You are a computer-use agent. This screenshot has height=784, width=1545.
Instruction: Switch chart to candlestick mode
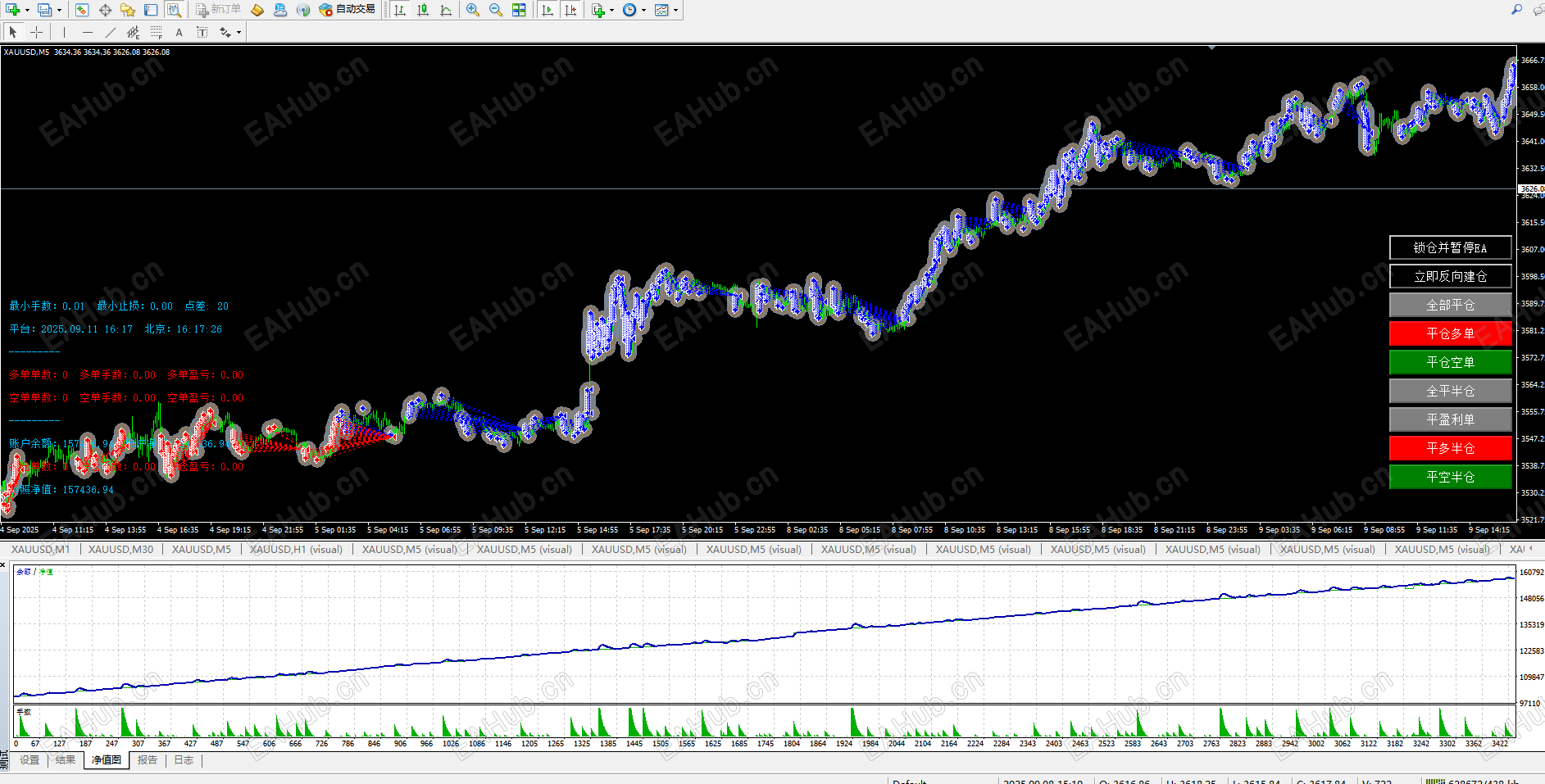(423, 10)
